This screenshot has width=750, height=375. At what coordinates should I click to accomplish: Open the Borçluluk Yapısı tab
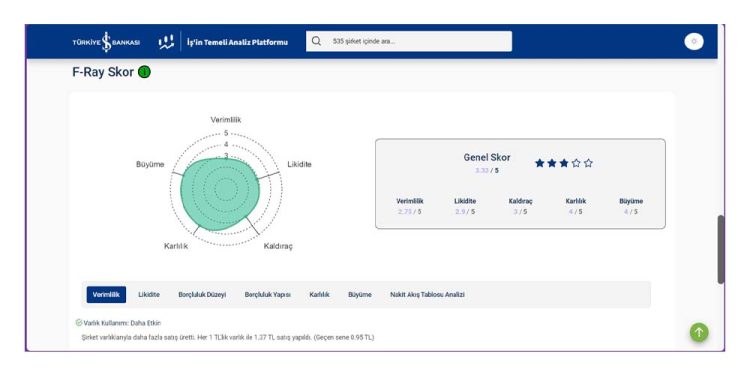pos(267,295)
